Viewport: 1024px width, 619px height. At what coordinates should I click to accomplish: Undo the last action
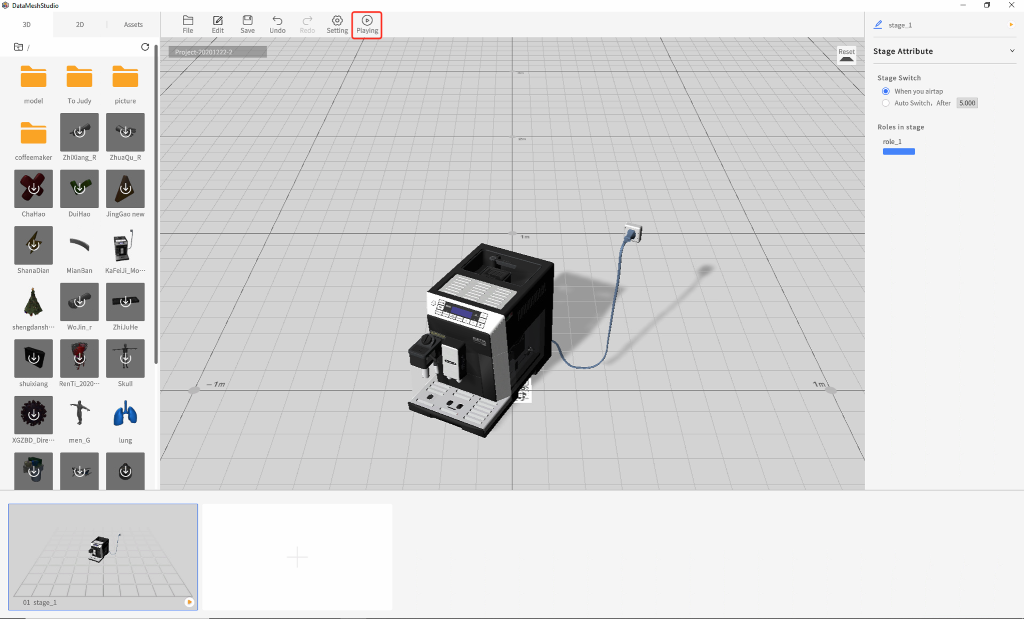[x=278, y=24]
